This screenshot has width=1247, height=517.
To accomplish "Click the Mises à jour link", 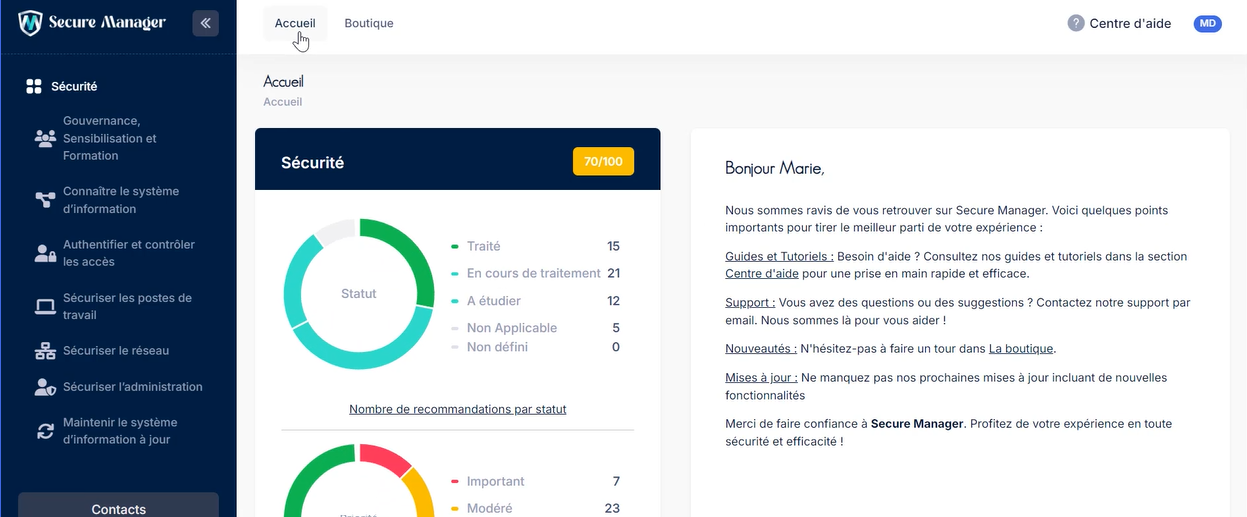I will point(761,378).
